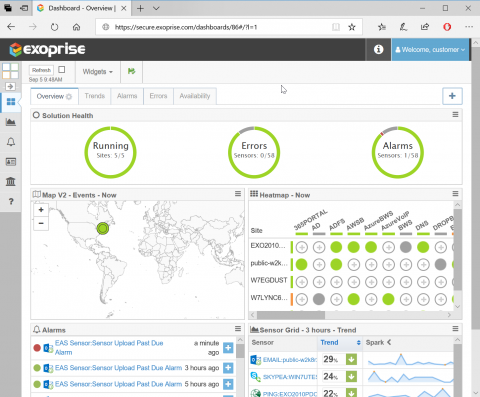
Task: Click the Refresh button
Action: coord(41,70)
